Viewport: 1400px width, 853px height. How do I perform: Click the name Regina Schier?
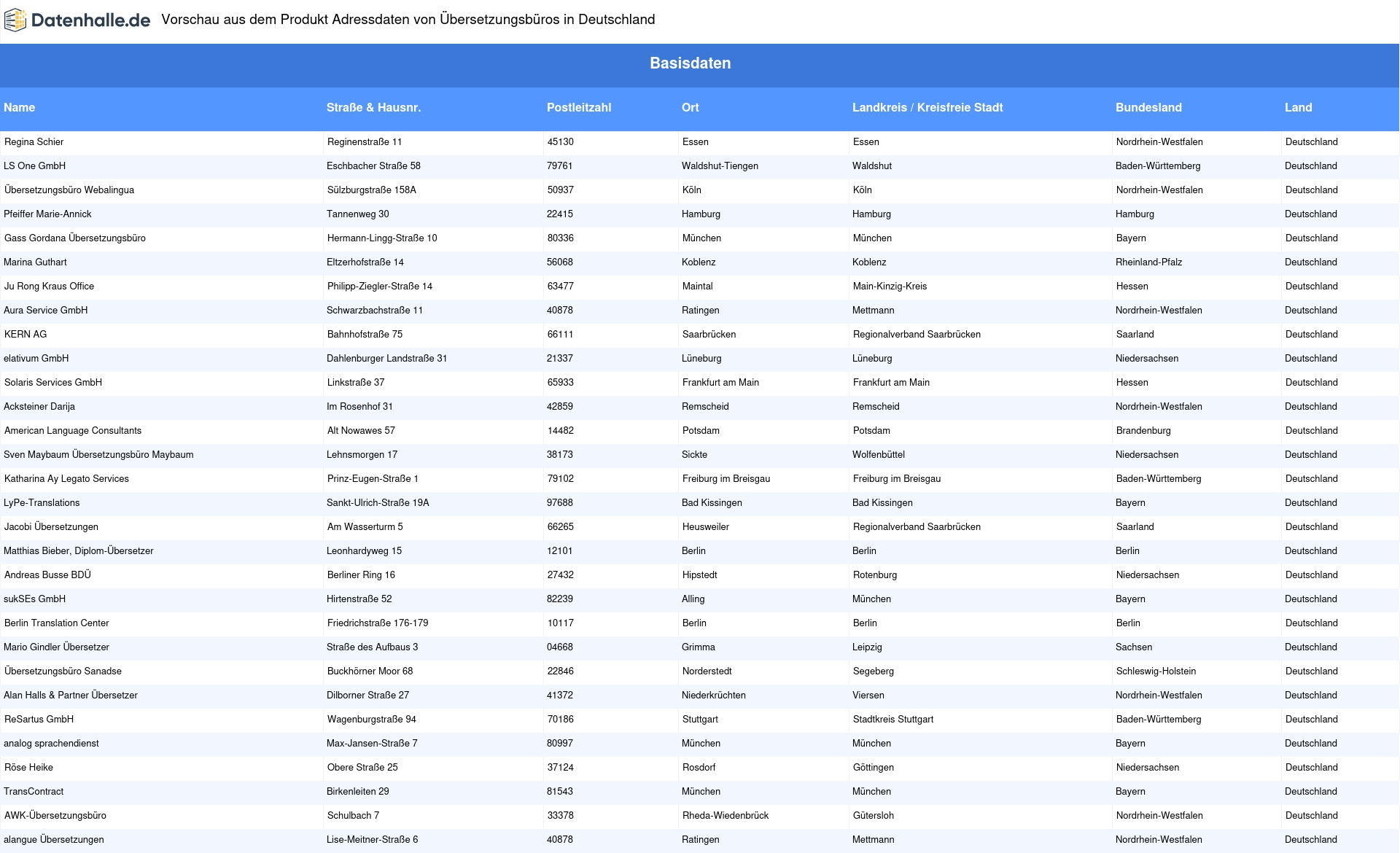tap(34, 142)
